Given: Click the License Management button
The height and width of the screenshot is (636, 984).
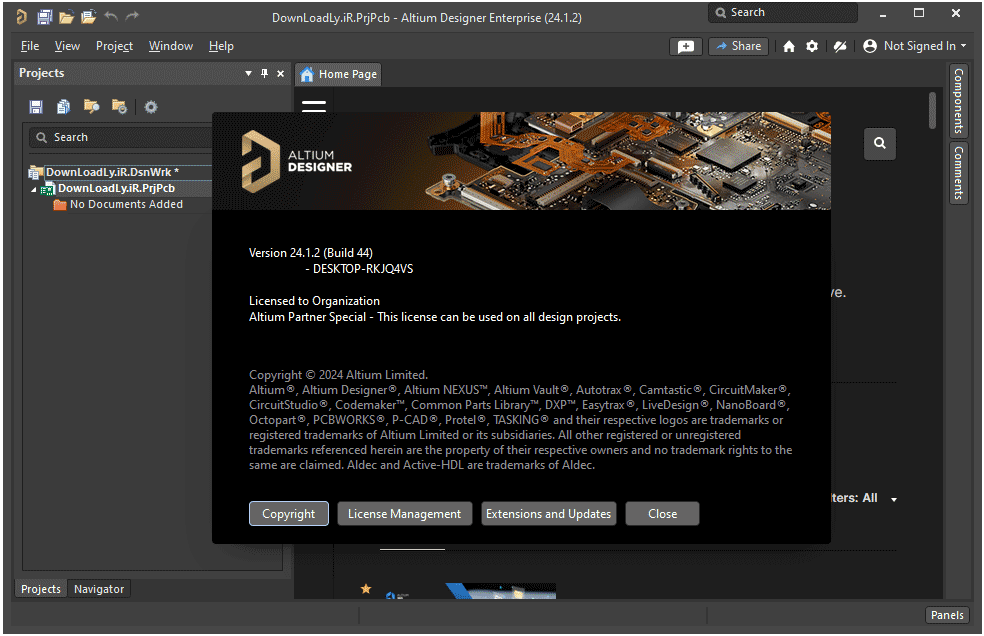Looking at the screenshot, I should coord(404,513).
